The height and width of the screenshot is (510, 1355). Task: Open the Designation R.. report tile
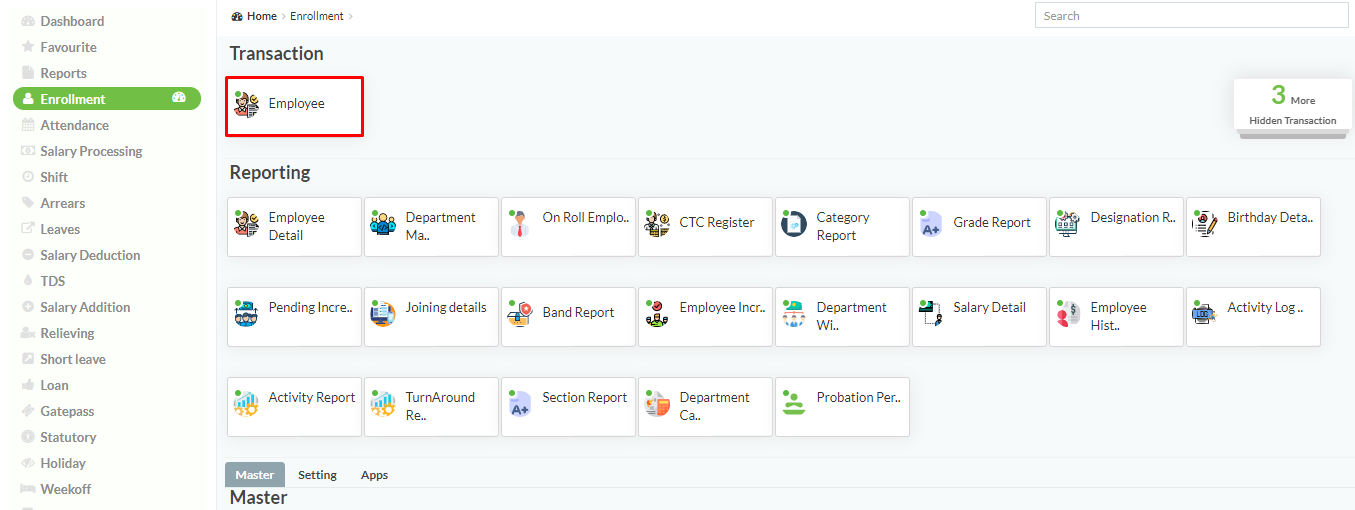pos(1116,227)
